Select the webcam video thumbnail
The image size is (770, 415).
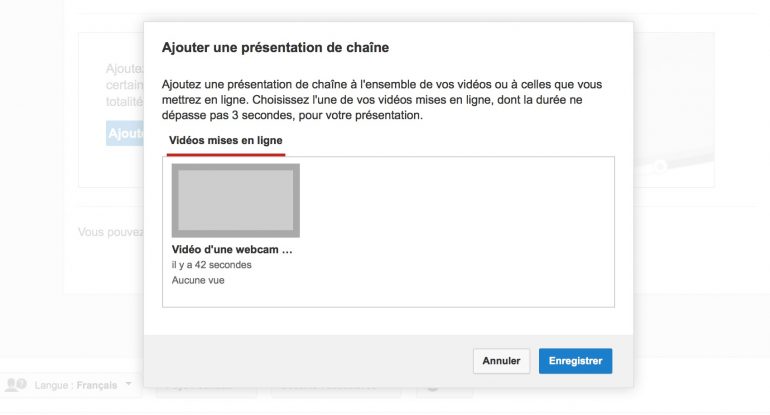(x=236, y=200)
